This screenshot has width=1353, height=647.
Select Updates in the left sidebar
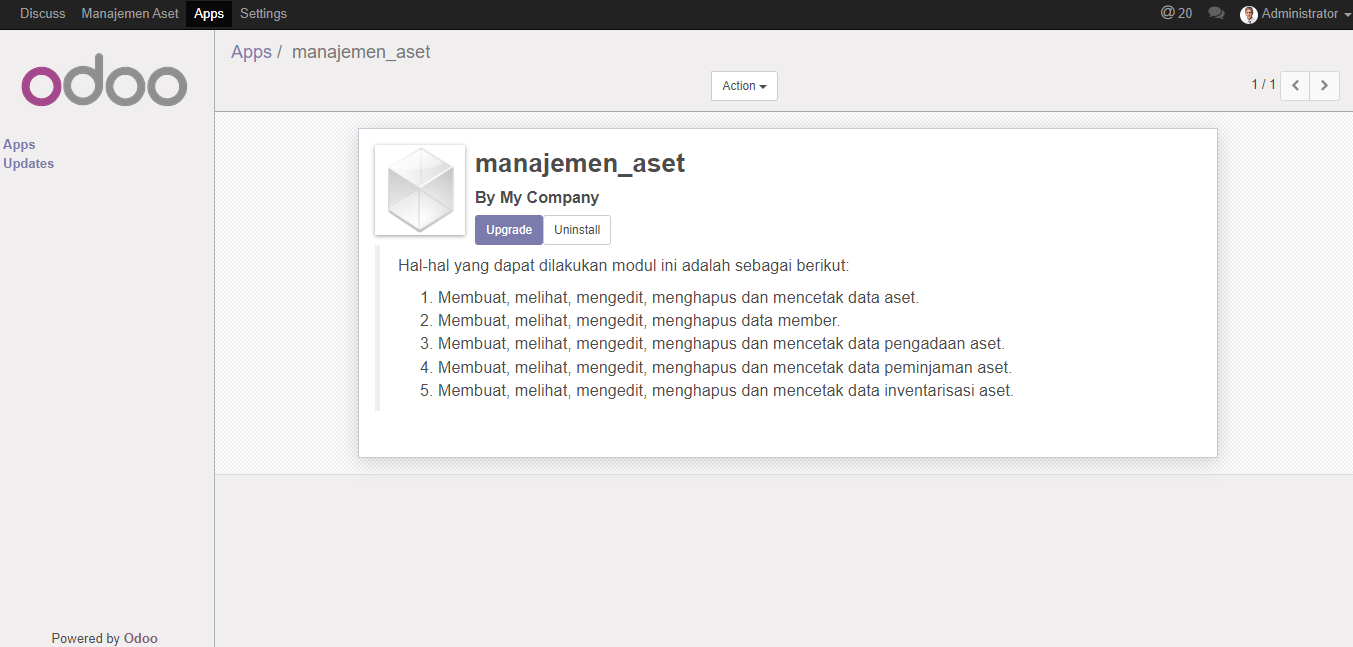(28, 164)
